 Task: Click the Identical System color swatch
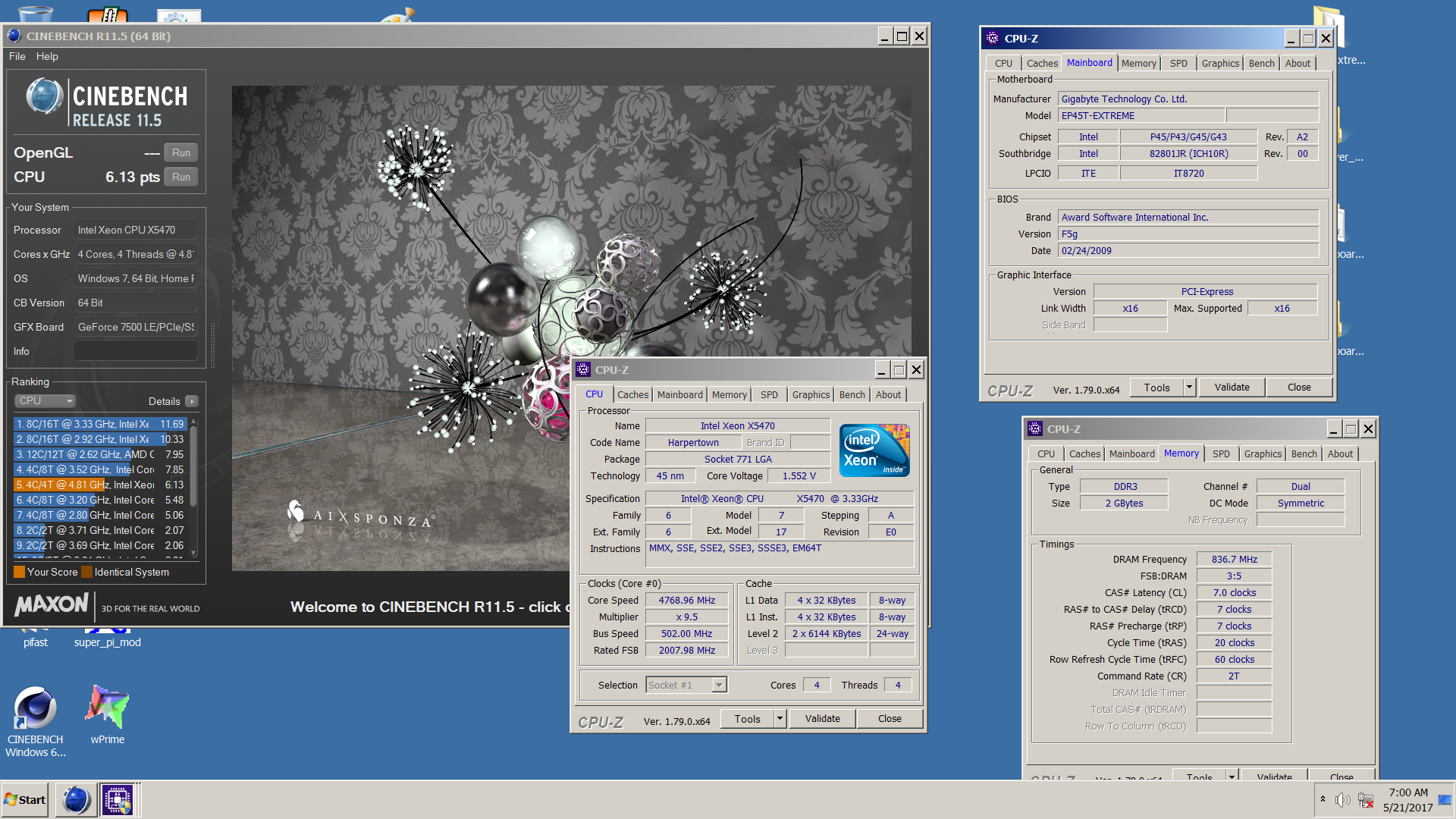pos(86,572)
